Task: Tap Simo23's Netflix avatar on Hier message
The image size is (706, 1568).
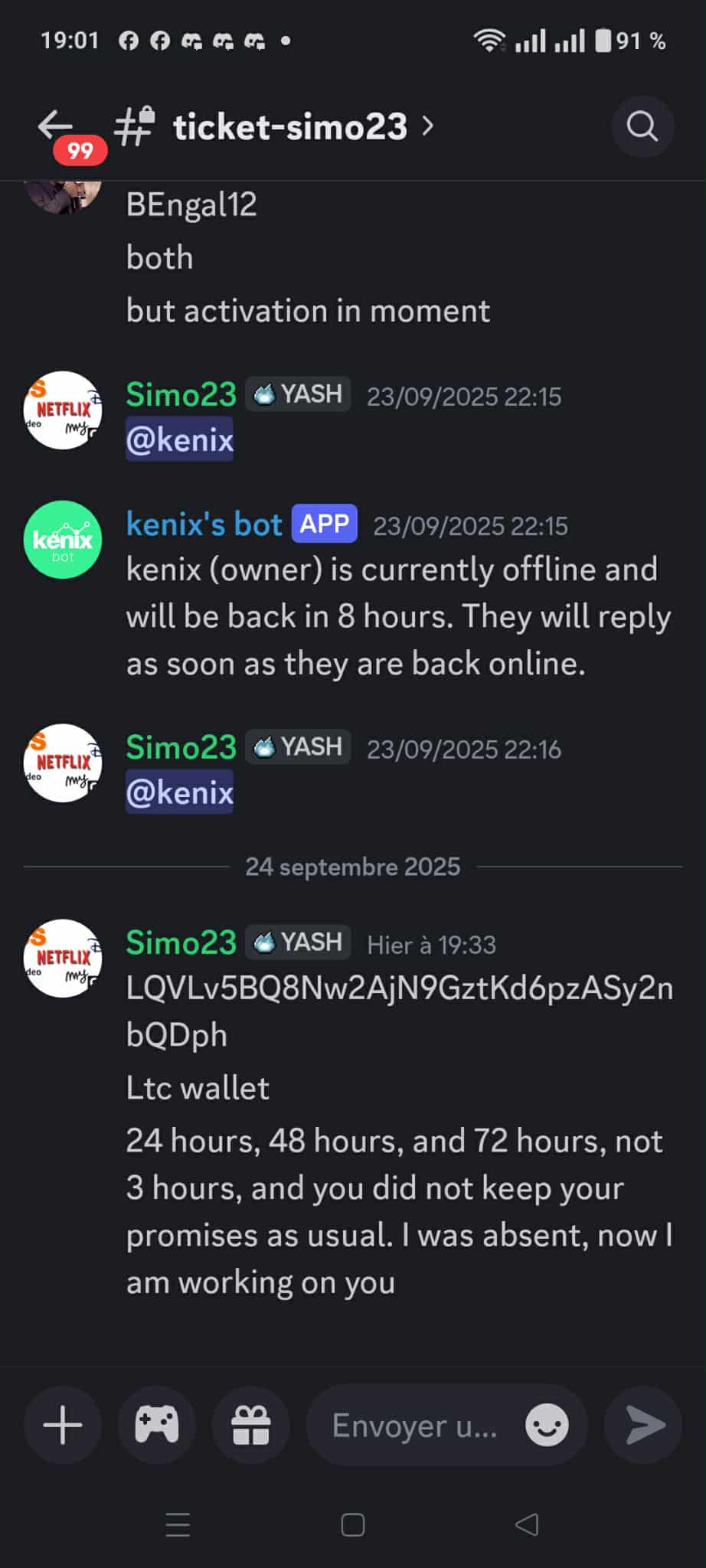Action: coord(63,959)
